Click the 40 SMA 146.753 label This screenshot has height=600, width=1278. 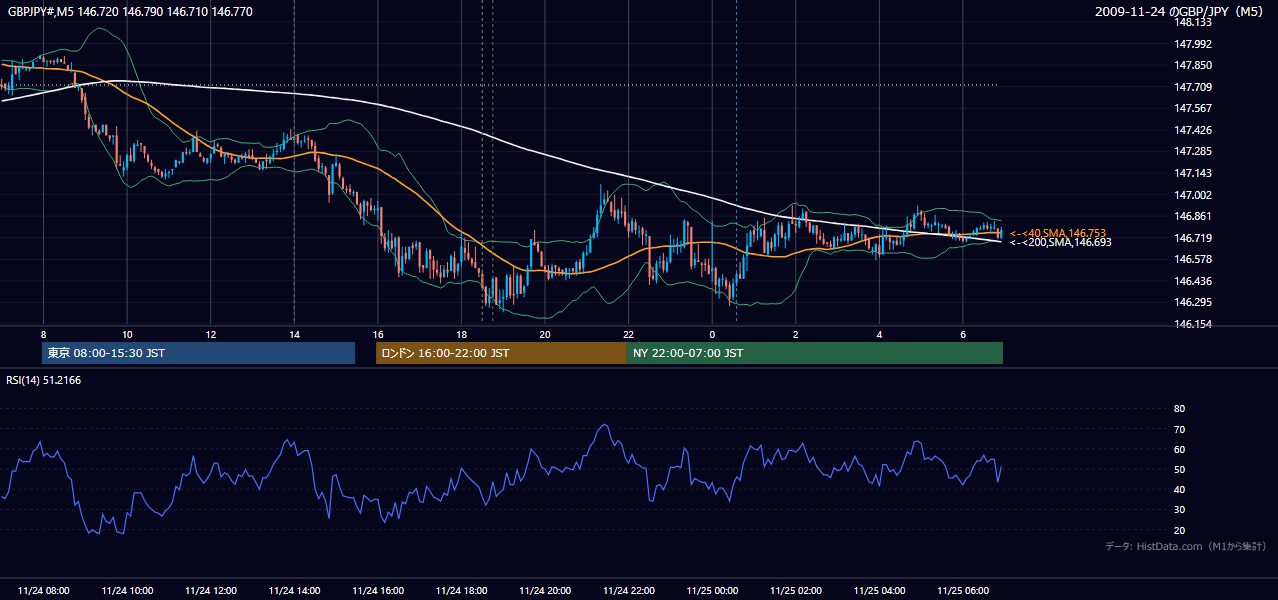pyautogui.click(x=1058, y=233)
